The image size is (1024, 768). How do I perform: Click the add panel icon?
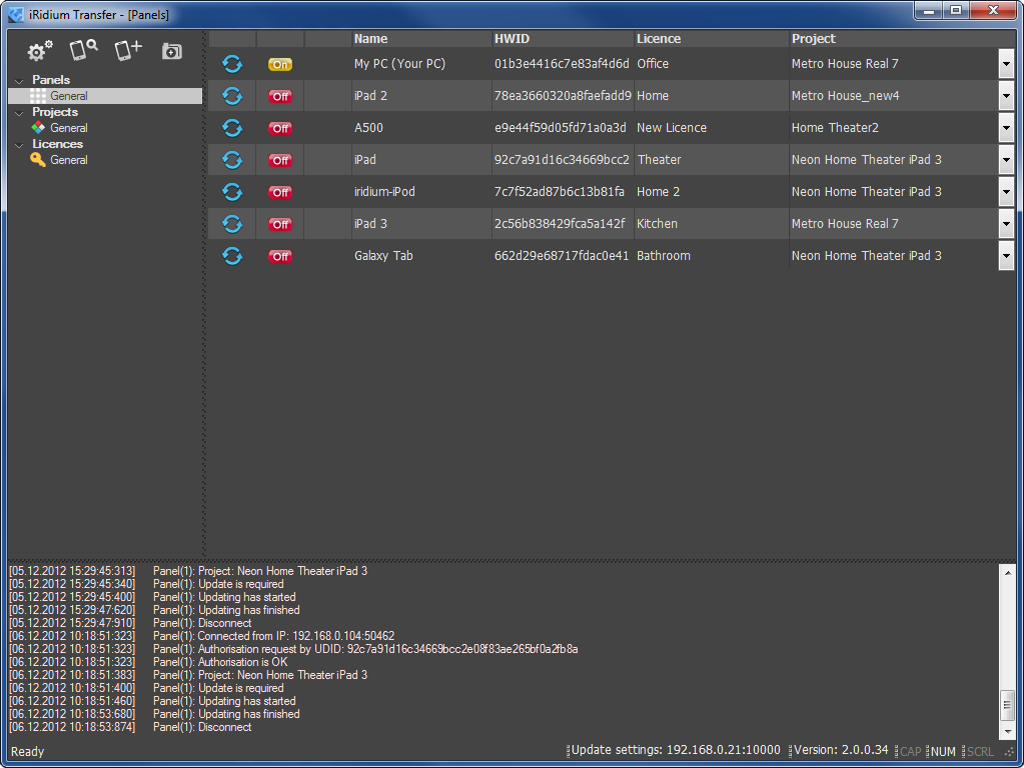(127, 49)
